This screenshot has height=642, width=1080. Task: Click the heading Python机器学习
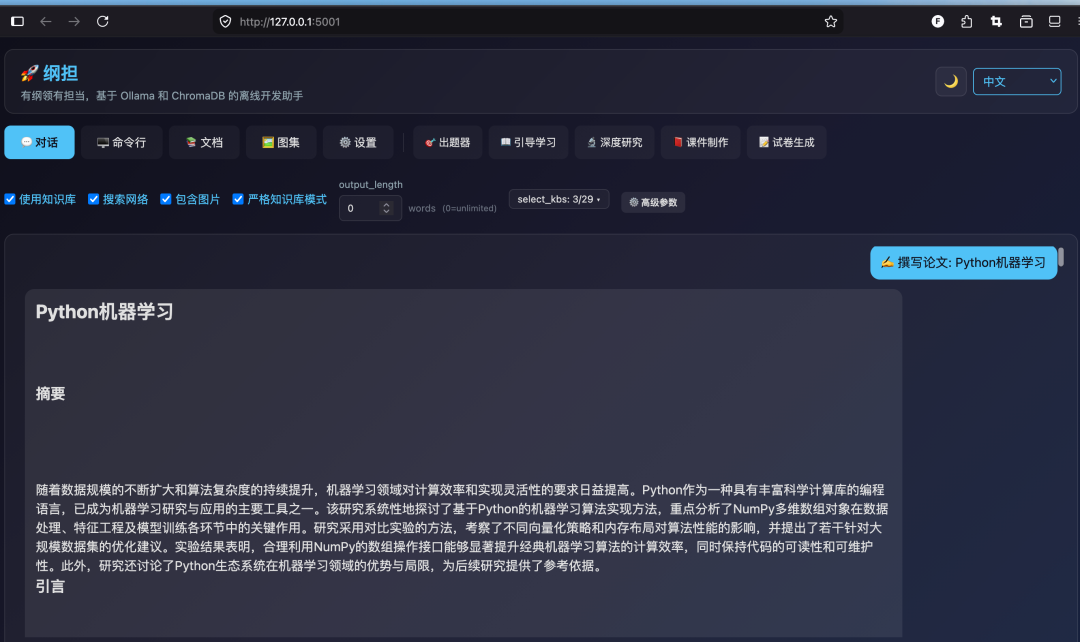click(x=105, y=312)
